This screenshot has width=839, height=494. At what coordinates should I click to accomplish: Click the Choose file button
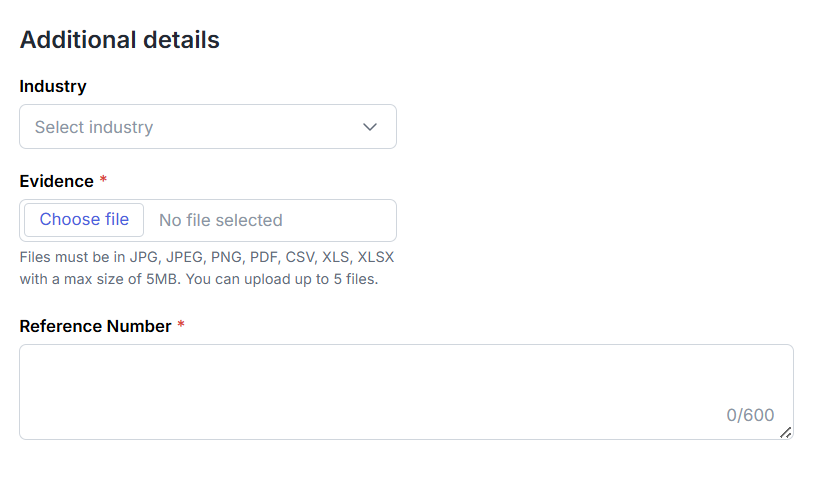point(84,219)
